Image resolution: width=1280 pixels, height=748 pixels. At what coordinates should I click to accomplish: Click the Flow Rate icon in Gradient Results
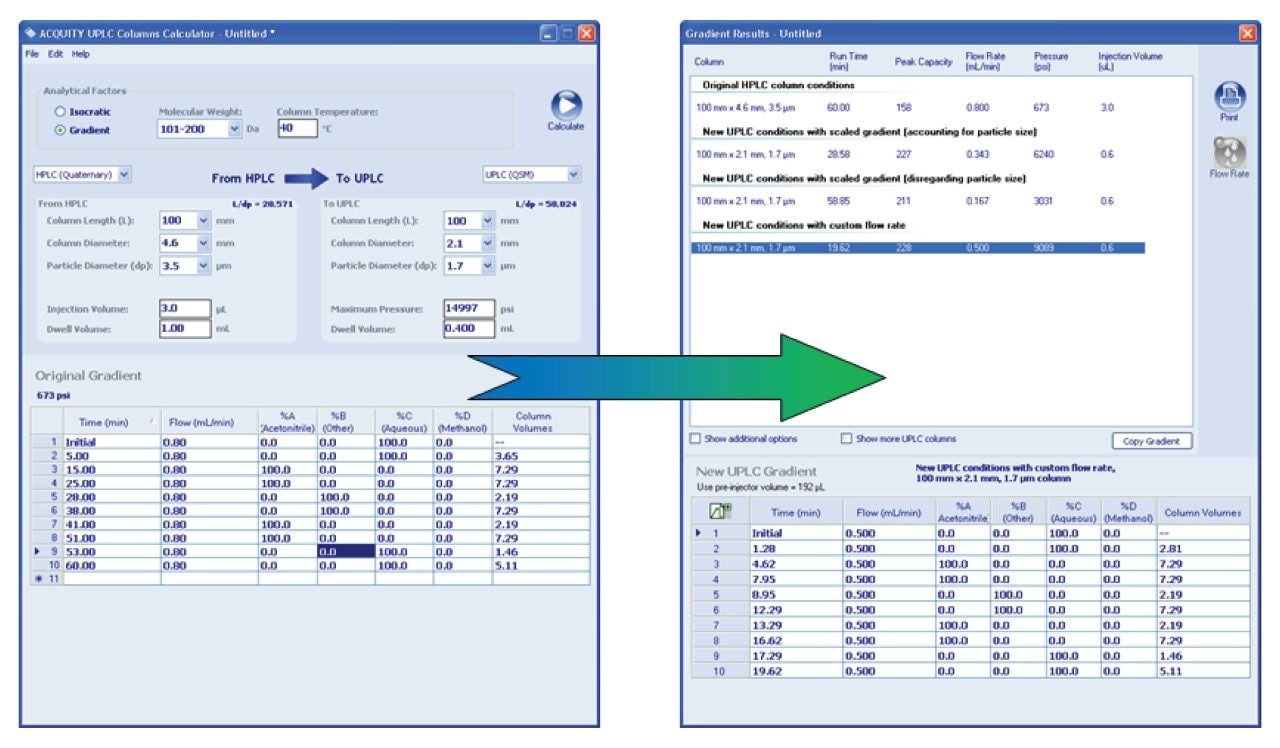[x=1229, y=151]
